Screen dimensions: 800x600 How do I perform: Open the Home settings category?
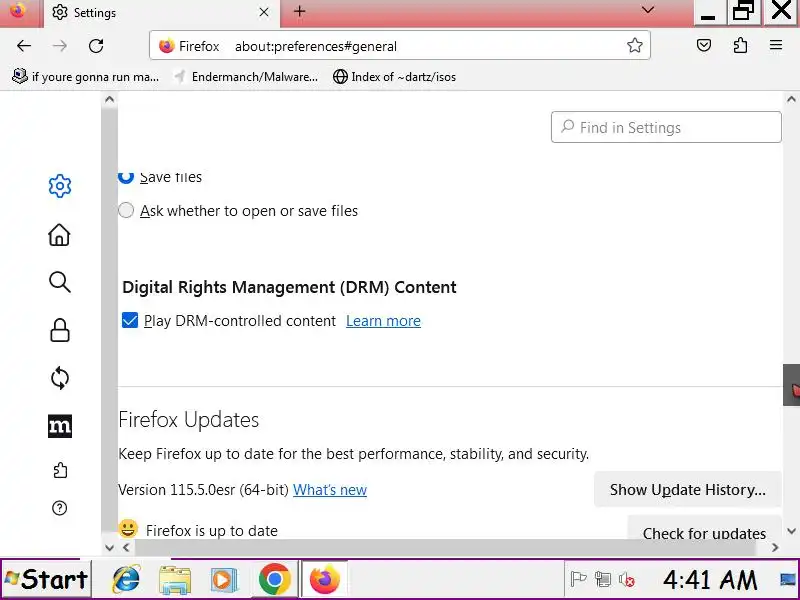coord(59,235)
